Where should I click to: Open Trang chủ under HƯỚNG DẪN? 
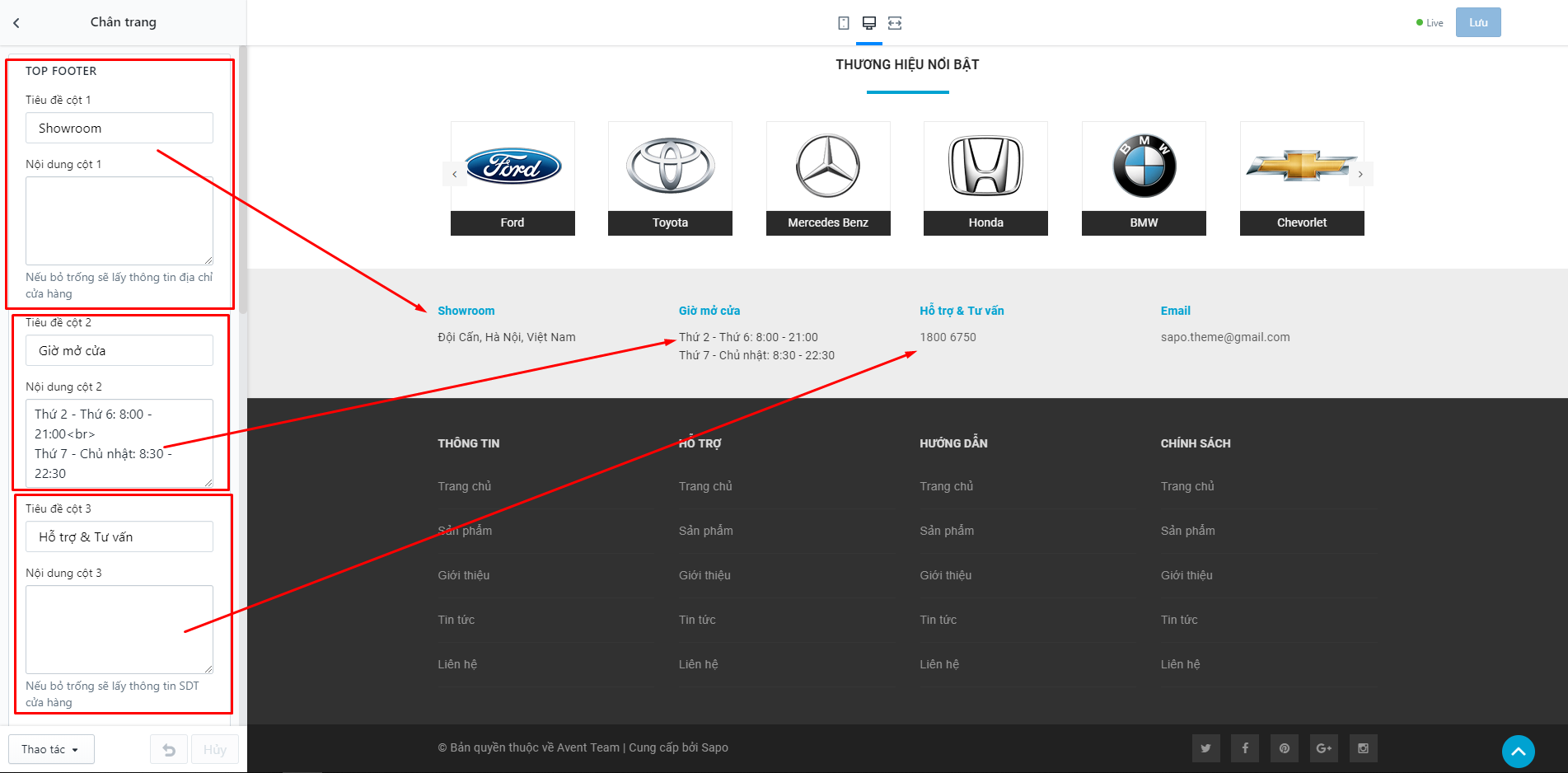coord(947,486)
